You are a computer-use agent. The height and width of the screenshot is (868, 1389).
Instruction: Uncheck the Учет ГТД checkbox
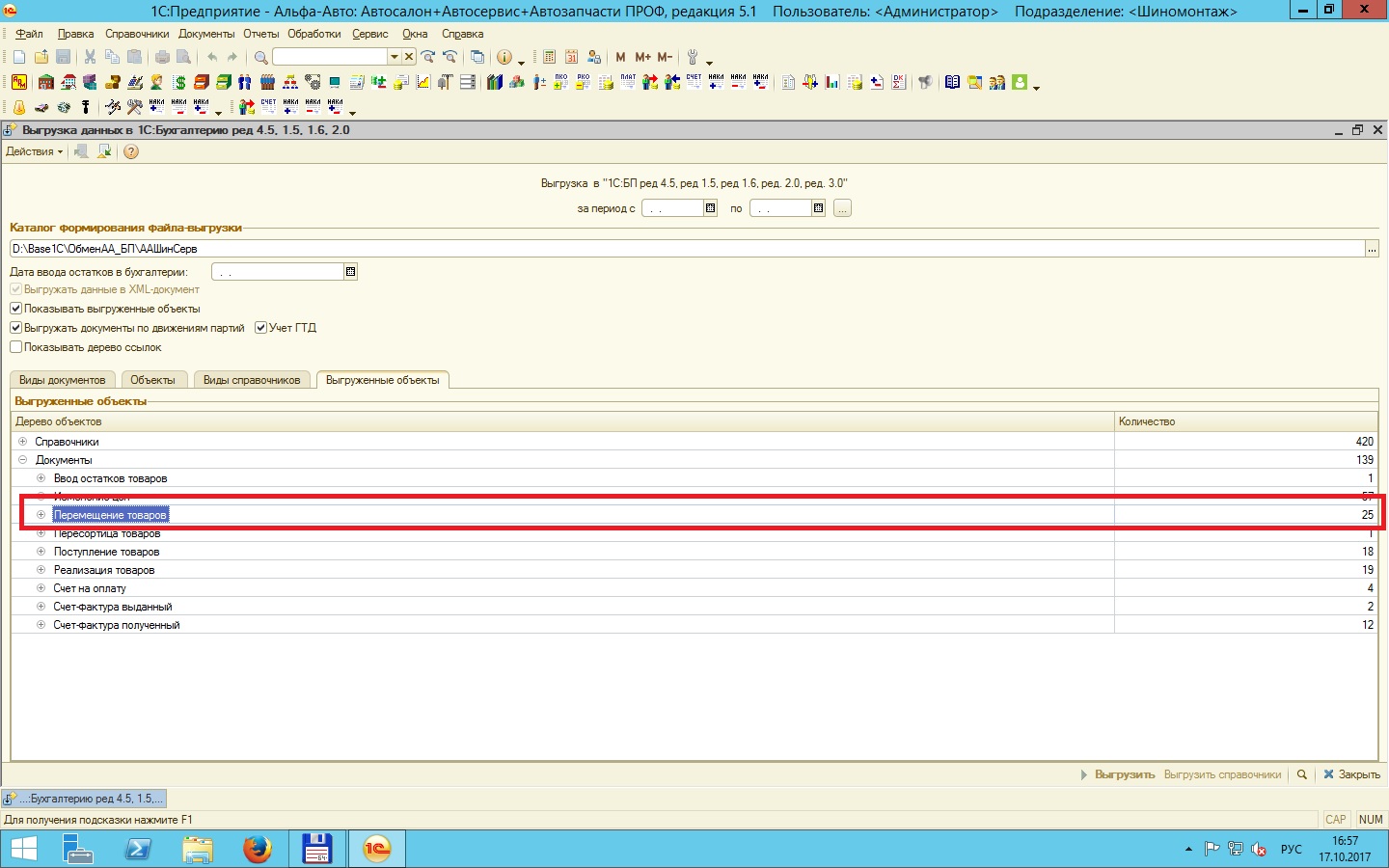coord(260,328)
